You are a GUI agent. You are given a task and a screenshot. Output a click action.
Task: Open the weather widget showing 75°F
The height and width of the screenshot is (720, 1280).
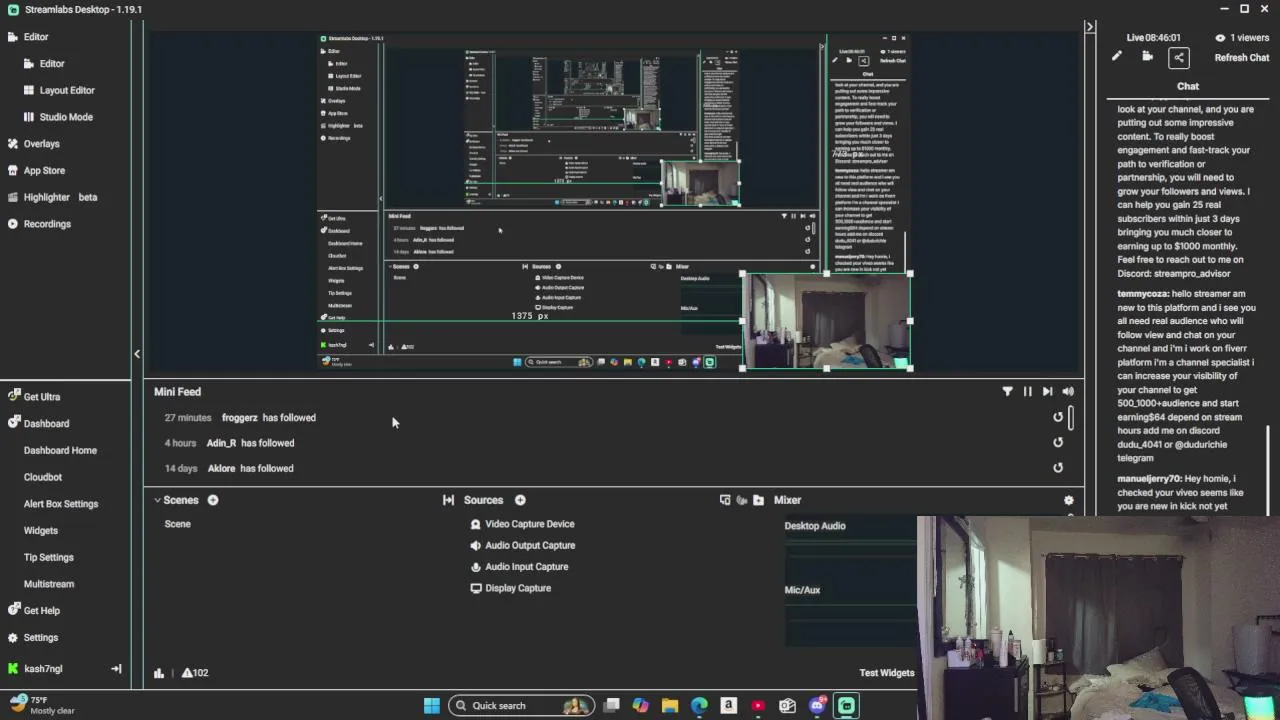tap(42, 706)
